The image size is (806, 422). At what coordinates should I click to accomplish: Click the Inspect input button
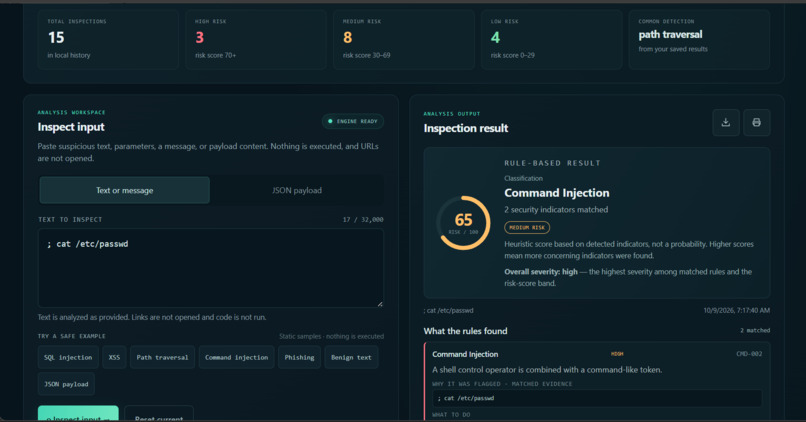[x=78, y=414]
